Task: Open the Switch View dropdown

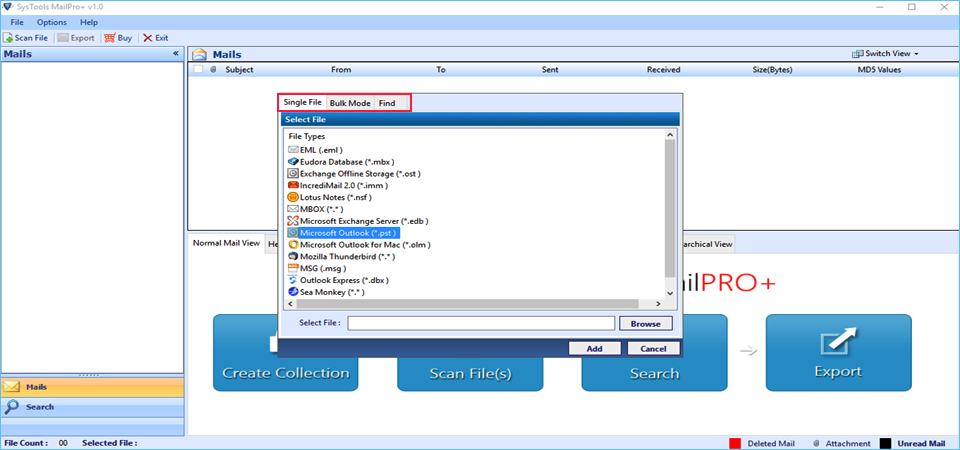Action: (x=885, y=54)
